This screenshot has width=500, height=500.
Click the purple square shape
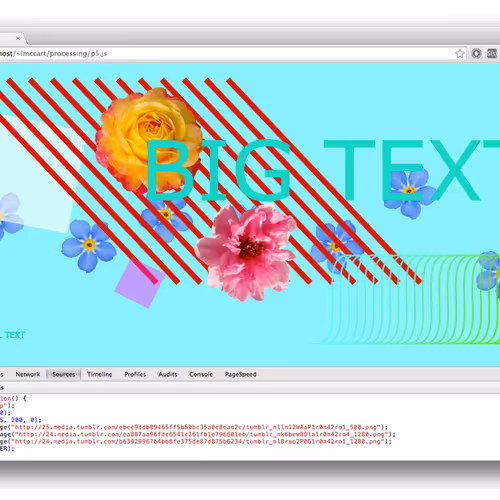click(x=140, y=283)
